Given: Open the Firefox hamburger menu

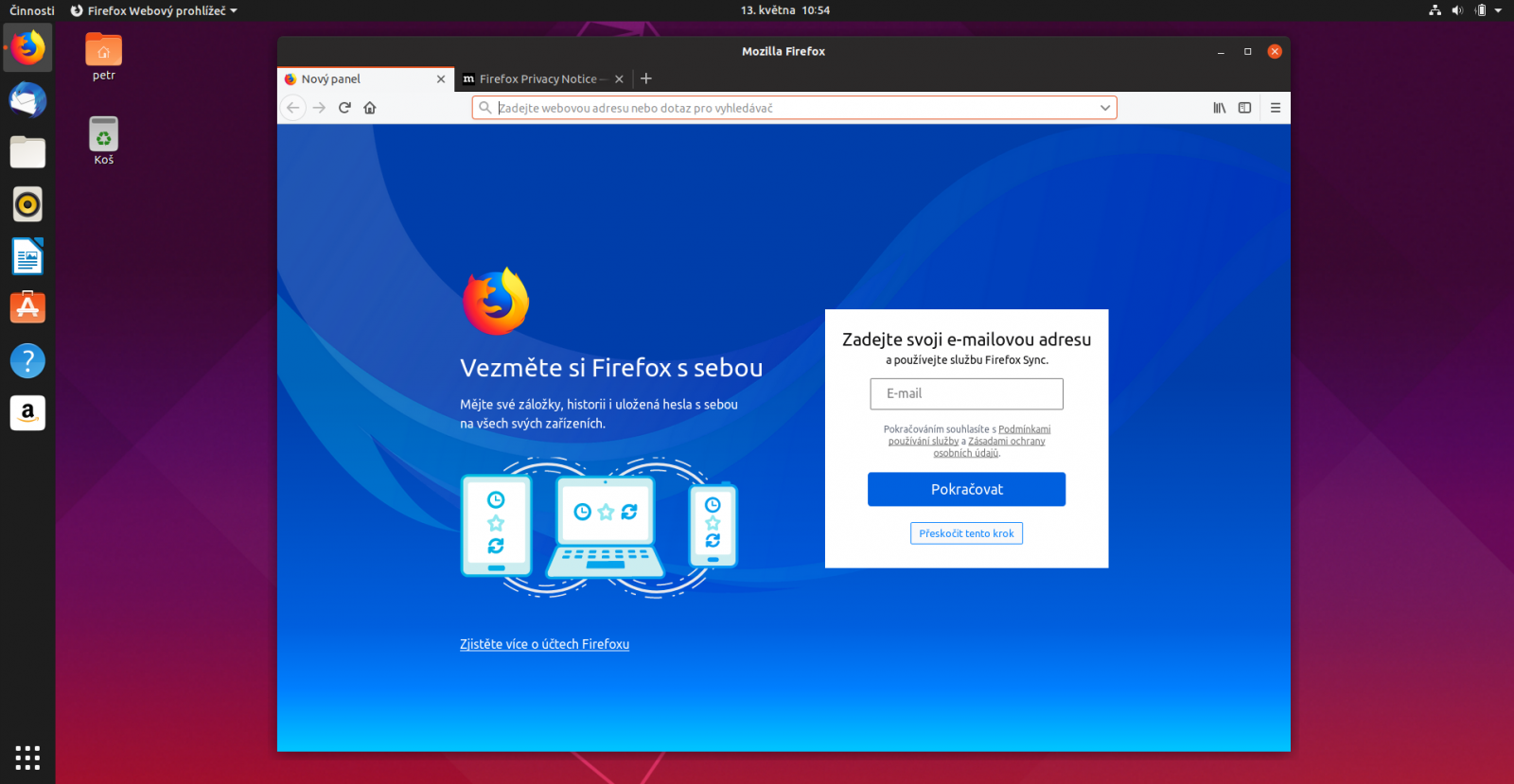Looking at the screenshot, I should [x=1276, y=108].
